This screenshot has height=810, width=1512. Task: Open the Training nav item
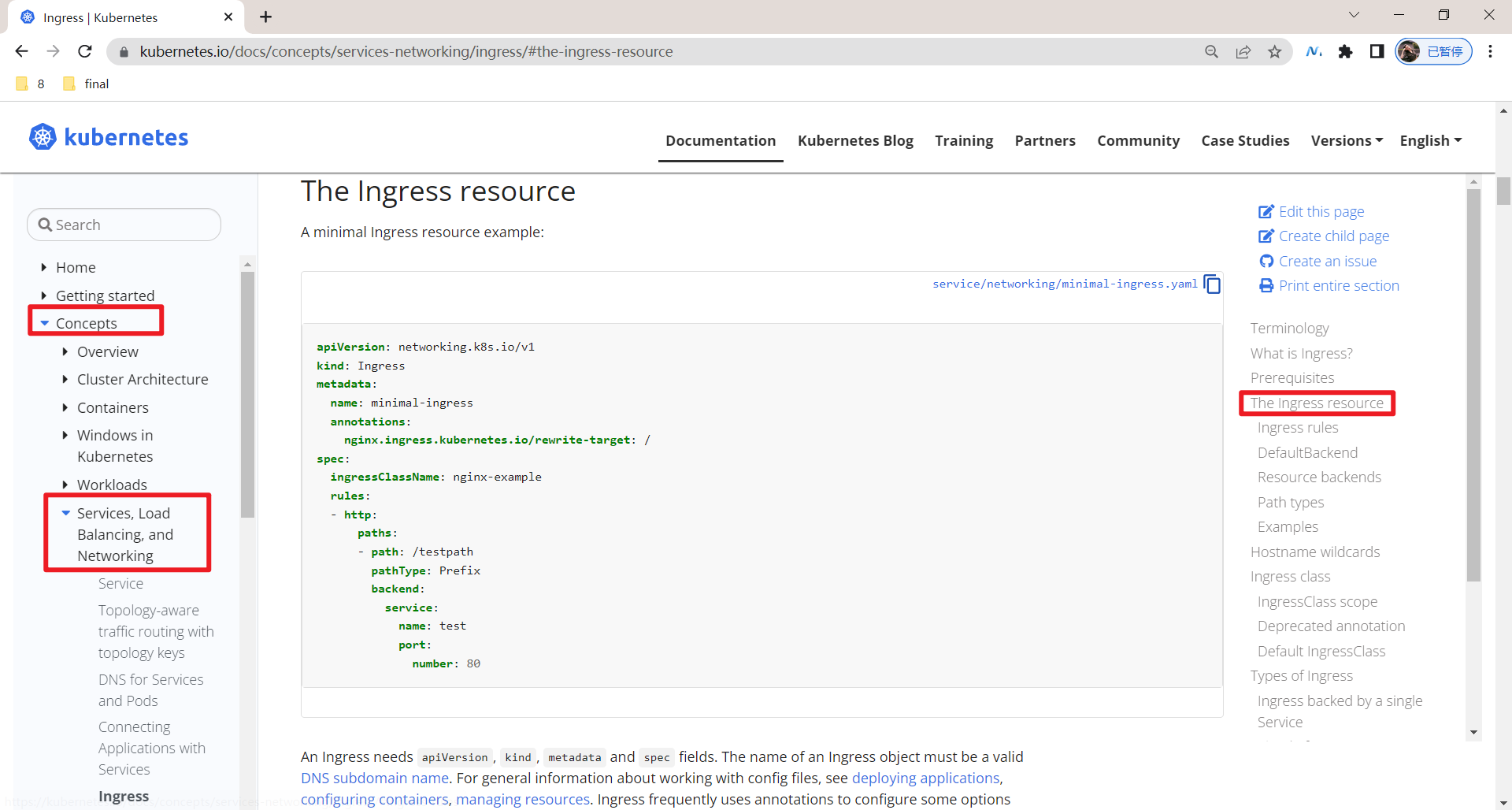[x=964, y=140]
